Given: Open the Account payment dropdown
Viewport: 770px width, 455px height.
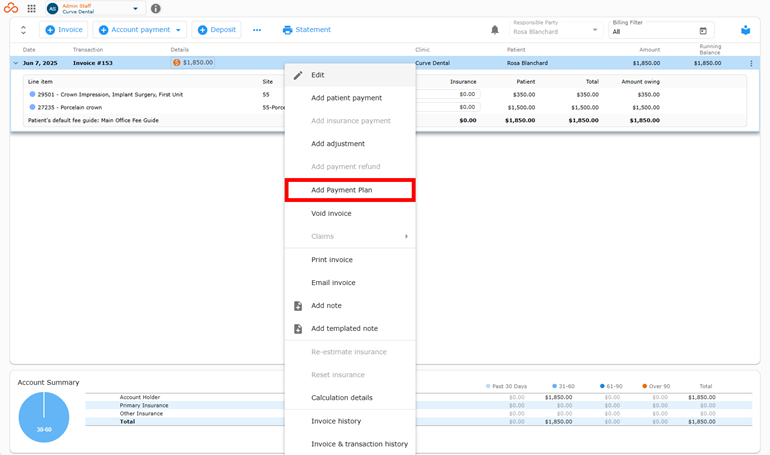Looking at the screenshot, I should tap(140, 30).
